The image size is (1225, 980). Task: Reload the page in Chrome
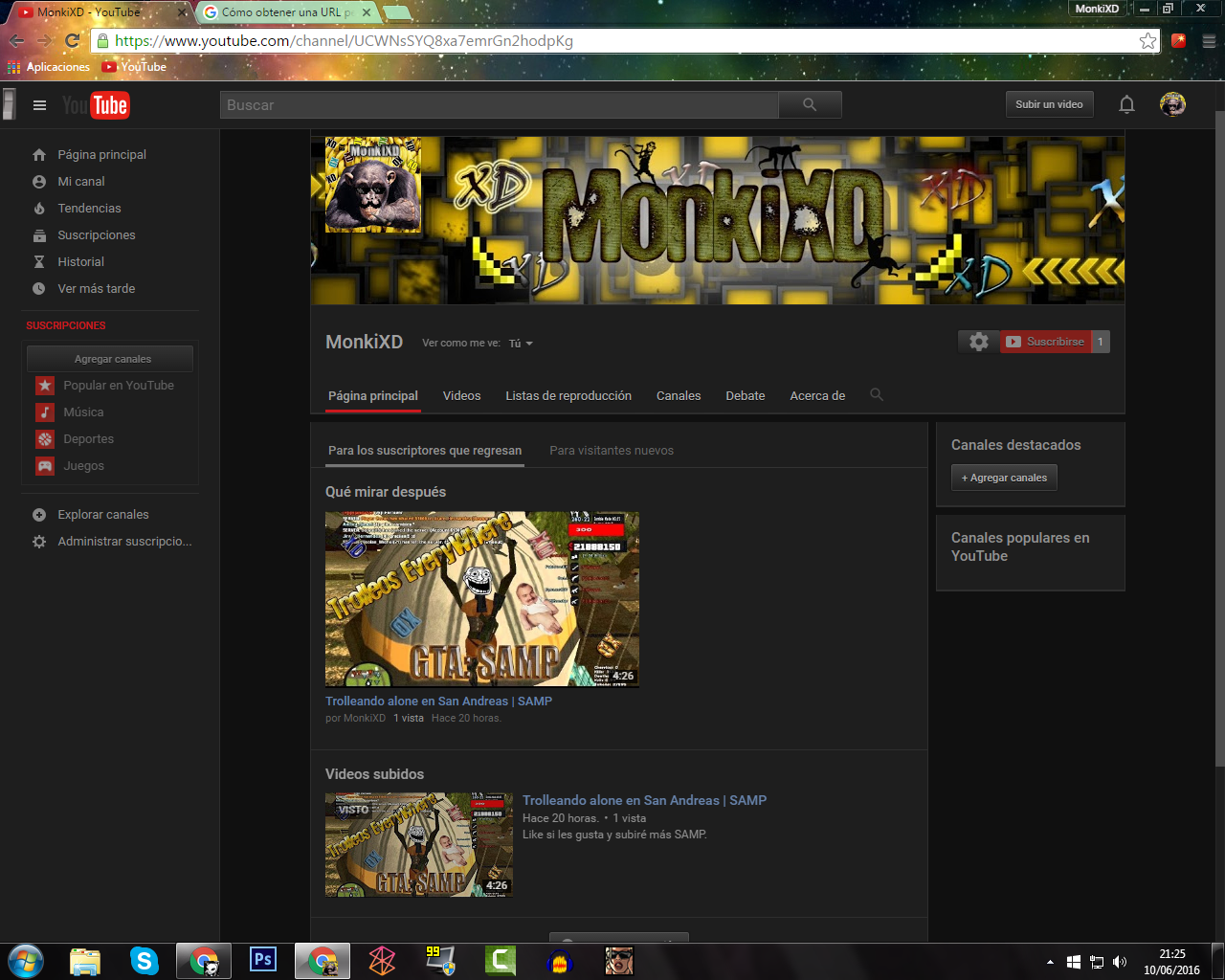(x=72, y=40)
